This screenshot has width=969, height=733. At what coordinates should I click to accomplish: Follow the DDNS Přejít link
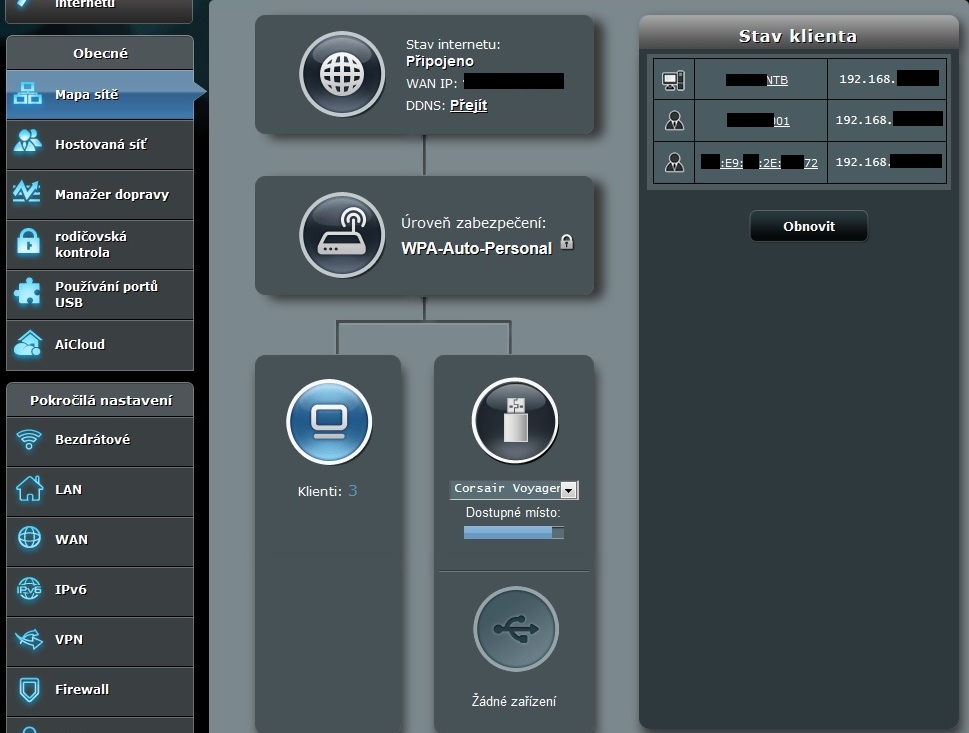coord(468,105)
